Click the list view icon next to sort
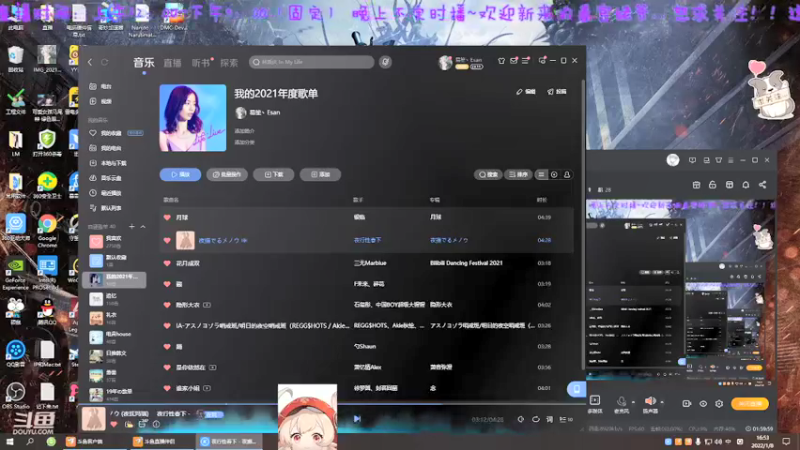800x450 pixels. [541, 174]
